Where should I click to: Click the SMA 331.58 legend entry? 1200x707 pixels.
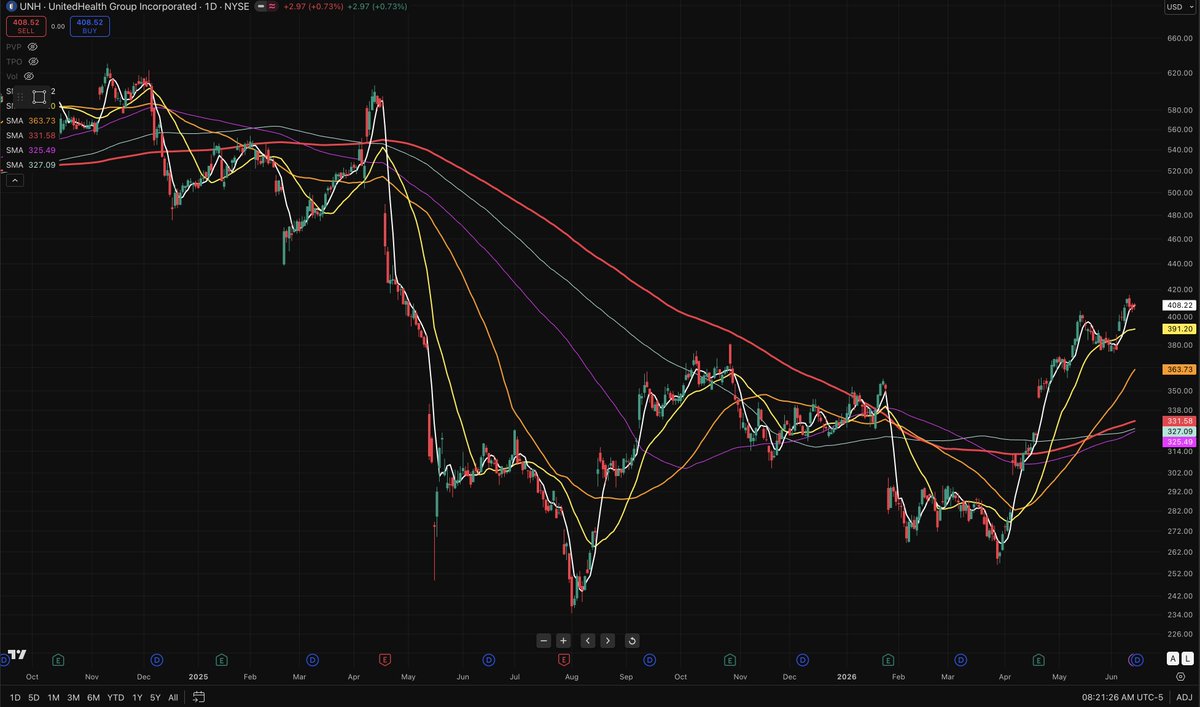click(31, 135)
